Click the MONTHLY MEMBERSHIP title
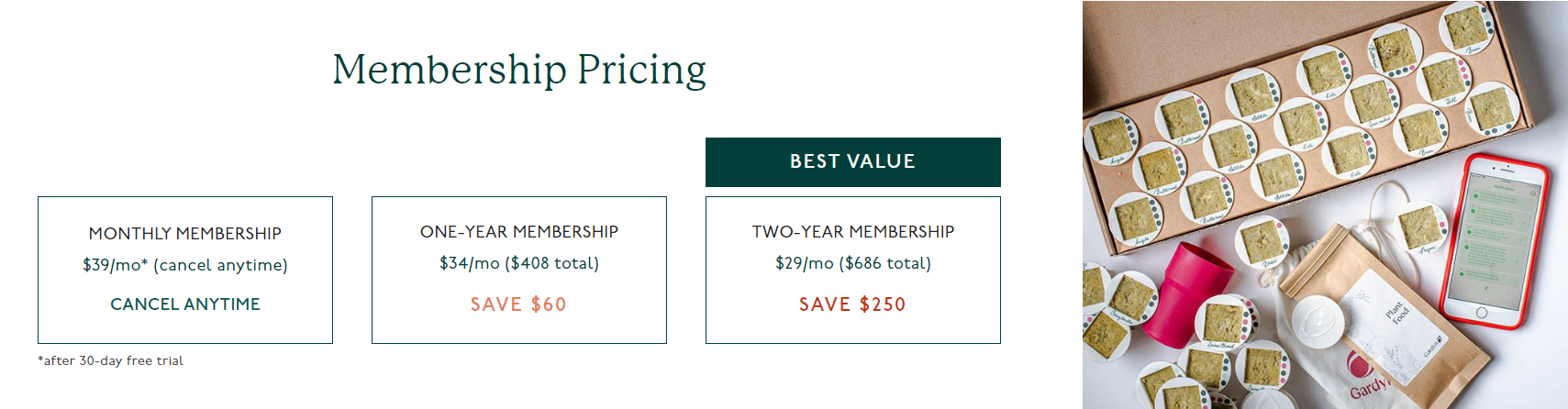 pyautogui.click(x=185, y=234)
